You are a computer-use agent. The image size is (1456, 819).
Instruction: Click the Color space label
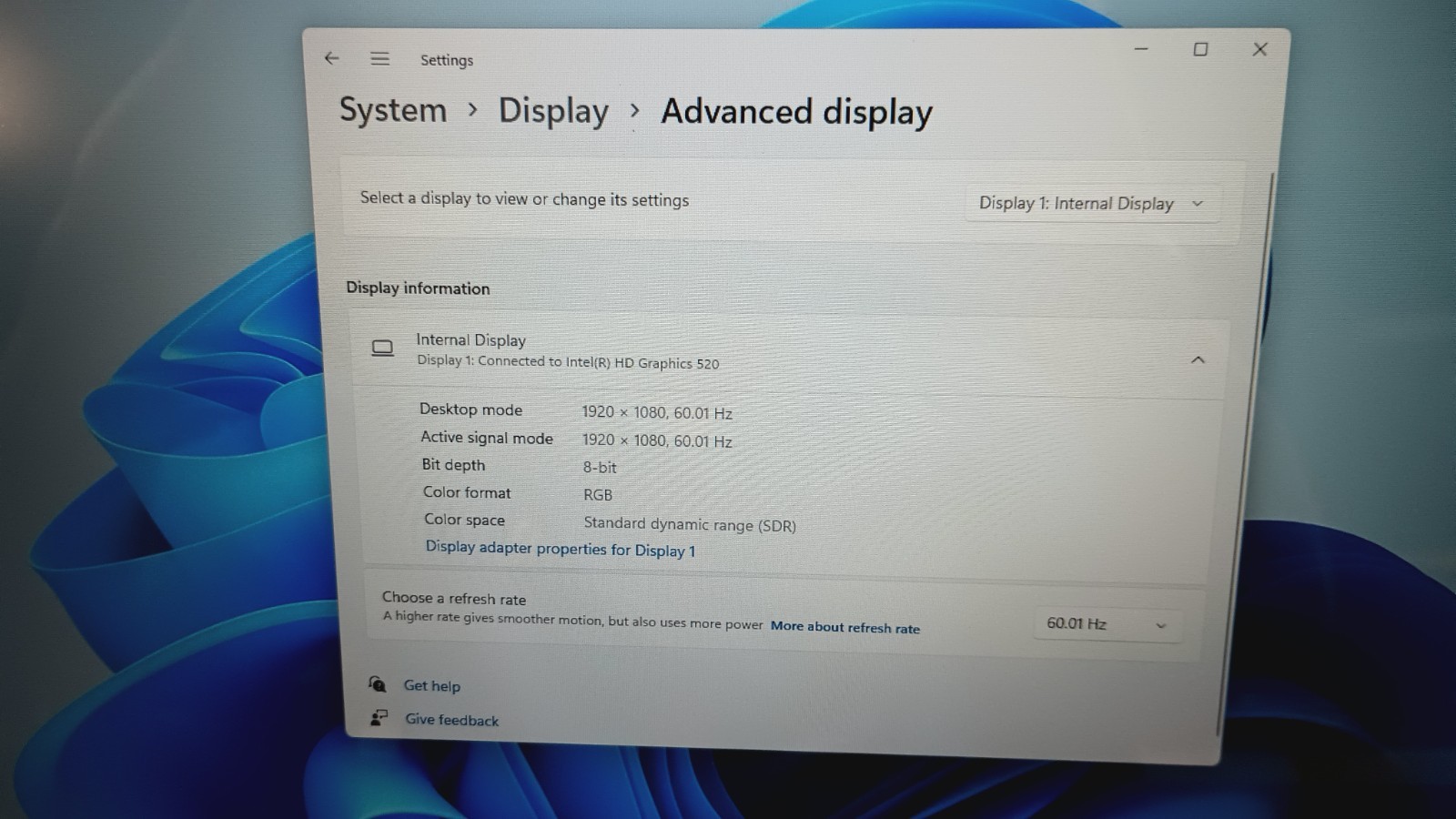click(464, 520)
